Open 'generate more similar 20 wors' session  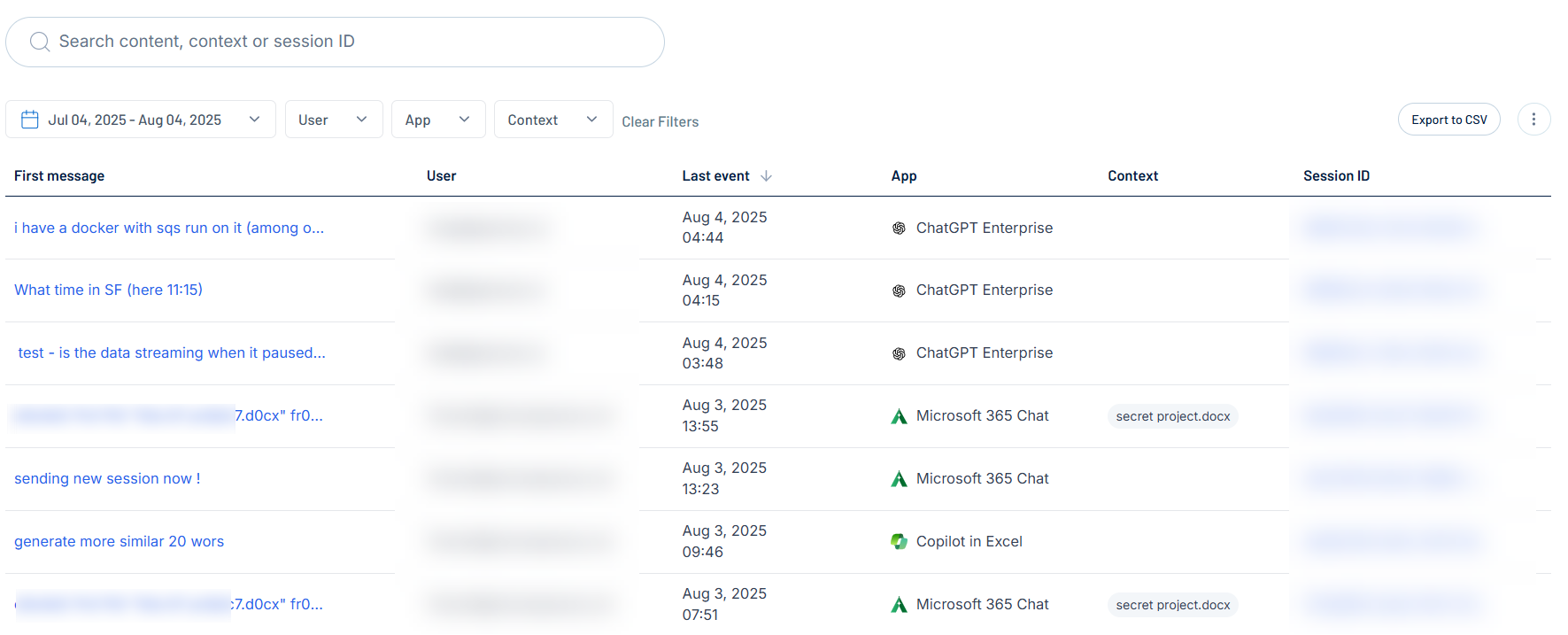click(119, 541)
